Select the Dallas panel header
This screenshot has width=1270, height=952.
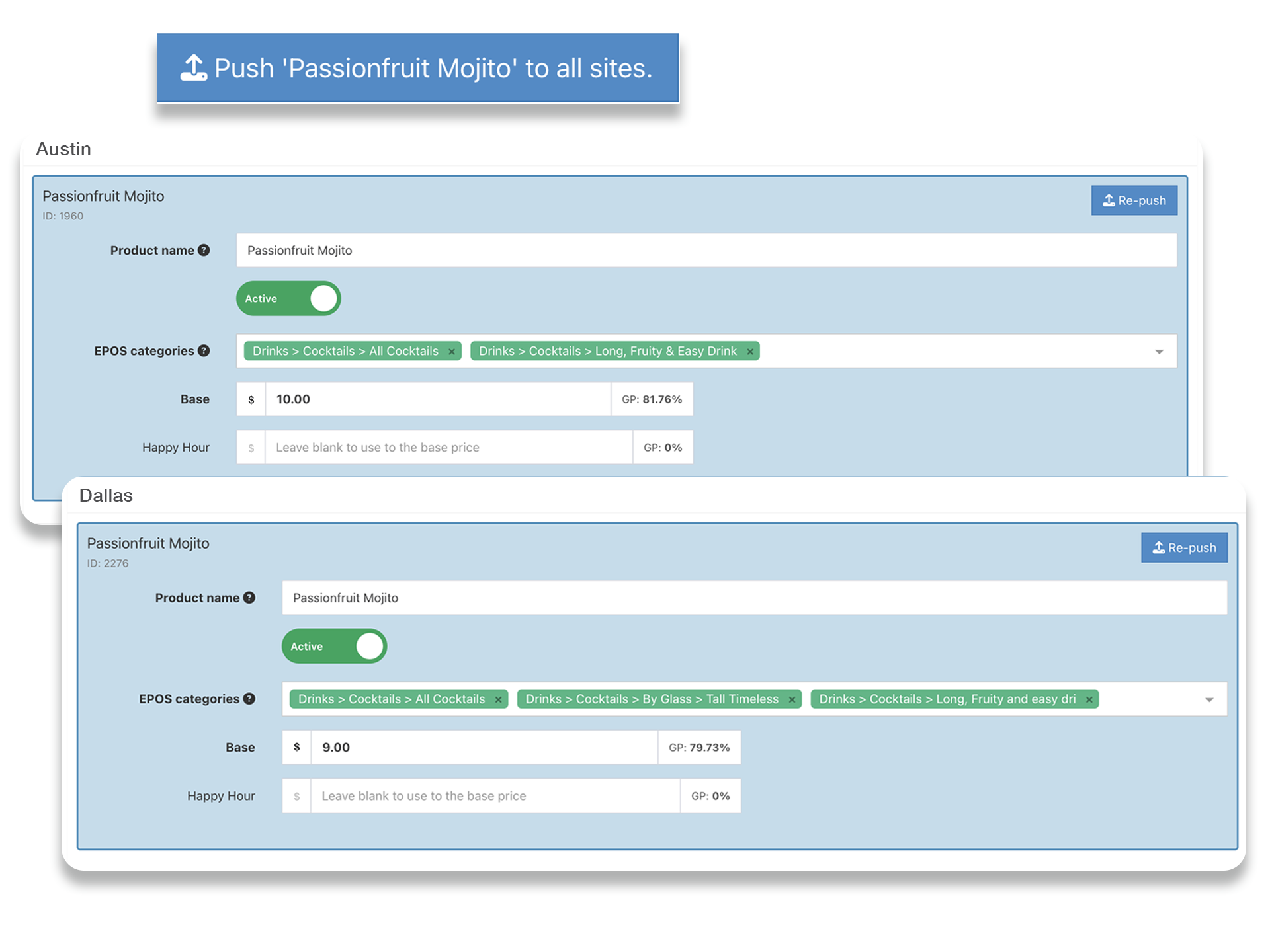(106, 495)
